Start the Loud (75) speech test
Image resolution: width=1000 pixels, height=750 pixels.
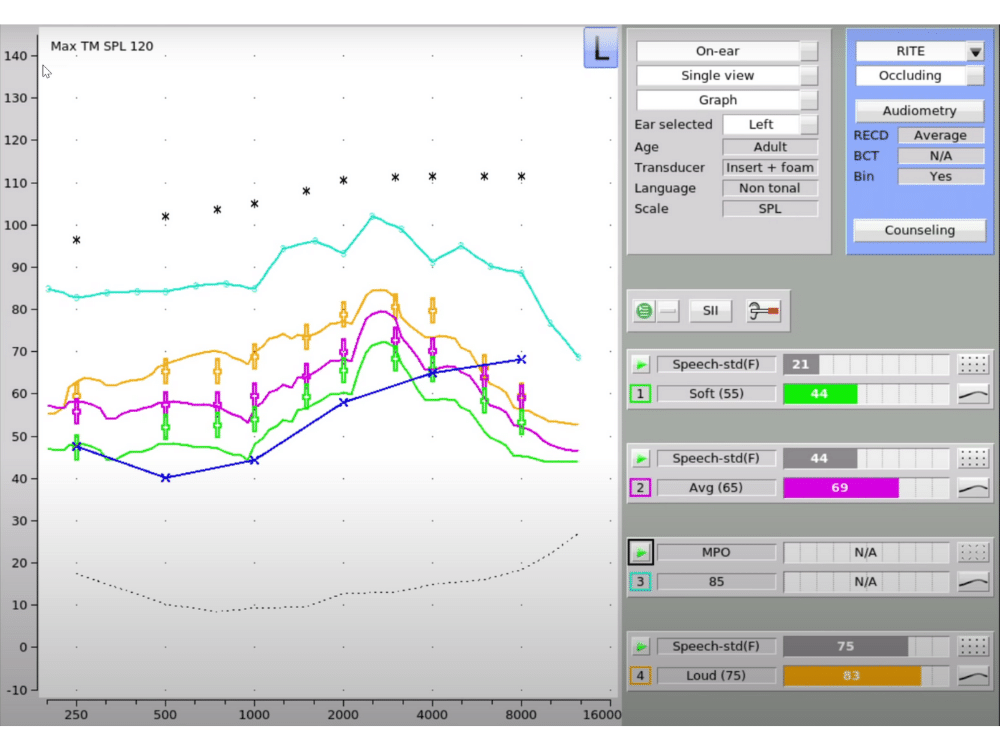pyautogui.click(x=640, y=645)
